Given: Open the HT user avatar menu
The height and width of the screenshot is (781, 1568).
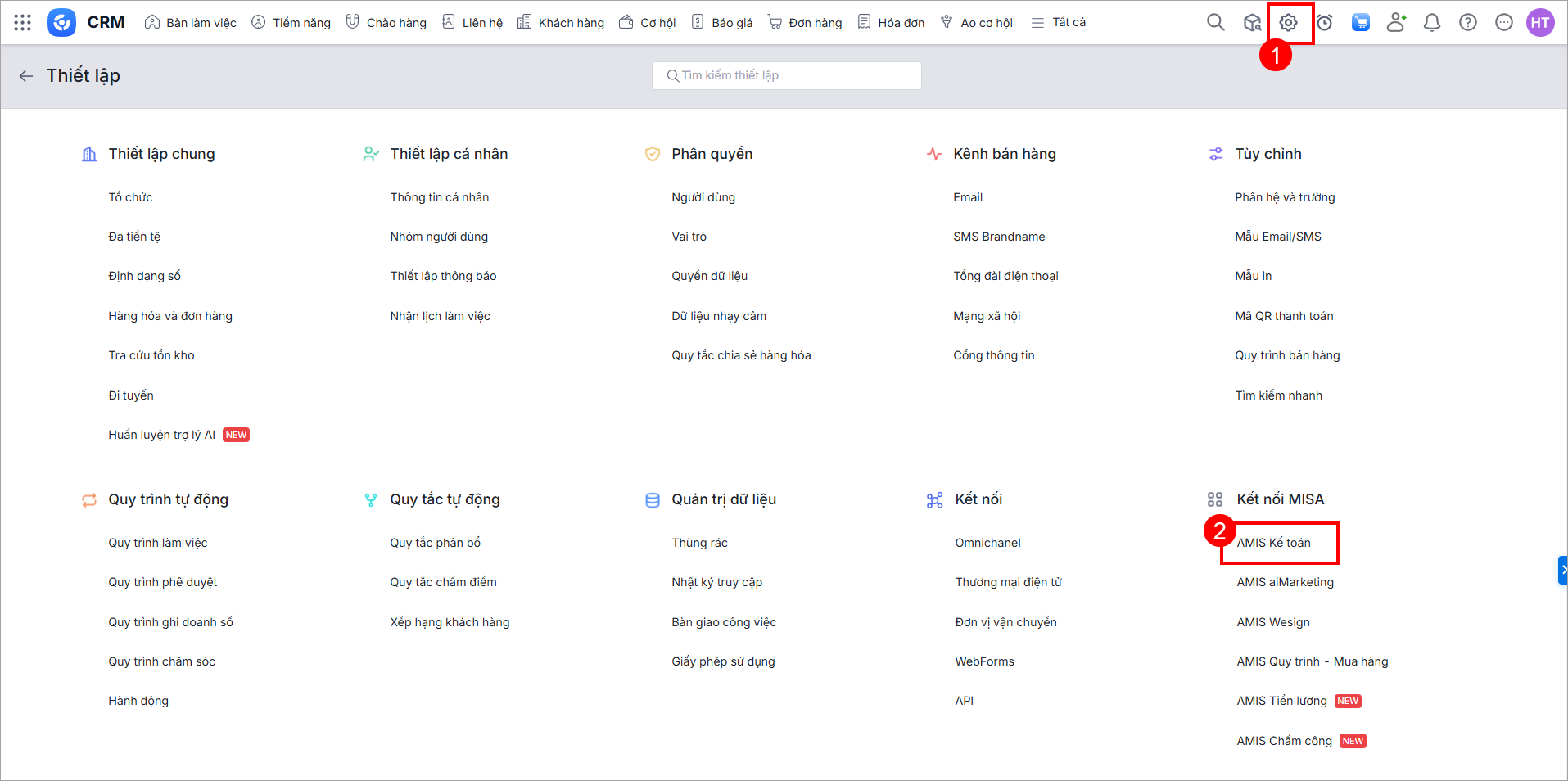Looking at the screenshot, I should click(x=1540, y=23).
